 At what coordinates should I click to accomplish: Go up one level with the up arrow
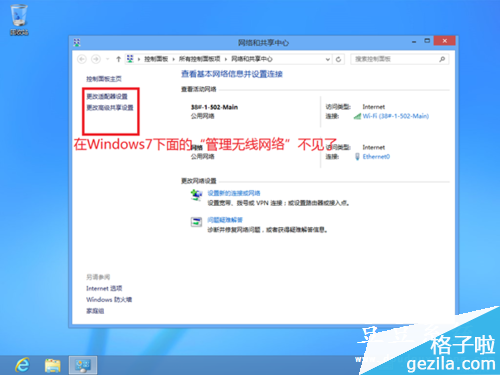pyautogui.click(x=118, y=59)
